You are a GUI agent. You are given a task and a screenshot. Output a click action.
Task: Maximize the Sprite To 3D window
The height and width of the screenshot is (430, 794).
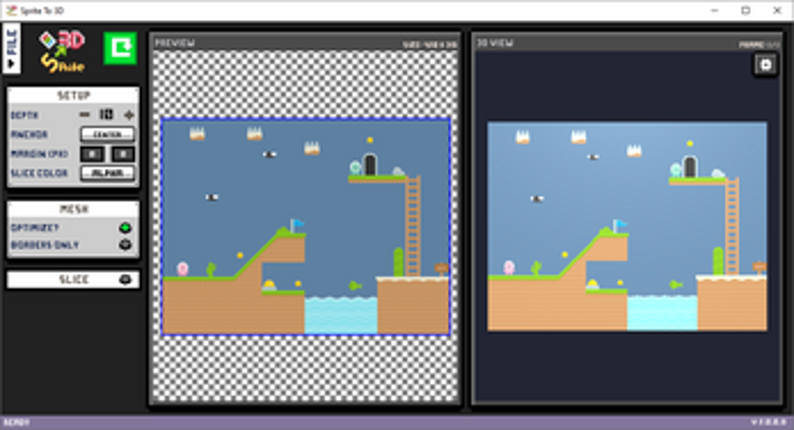745,10
